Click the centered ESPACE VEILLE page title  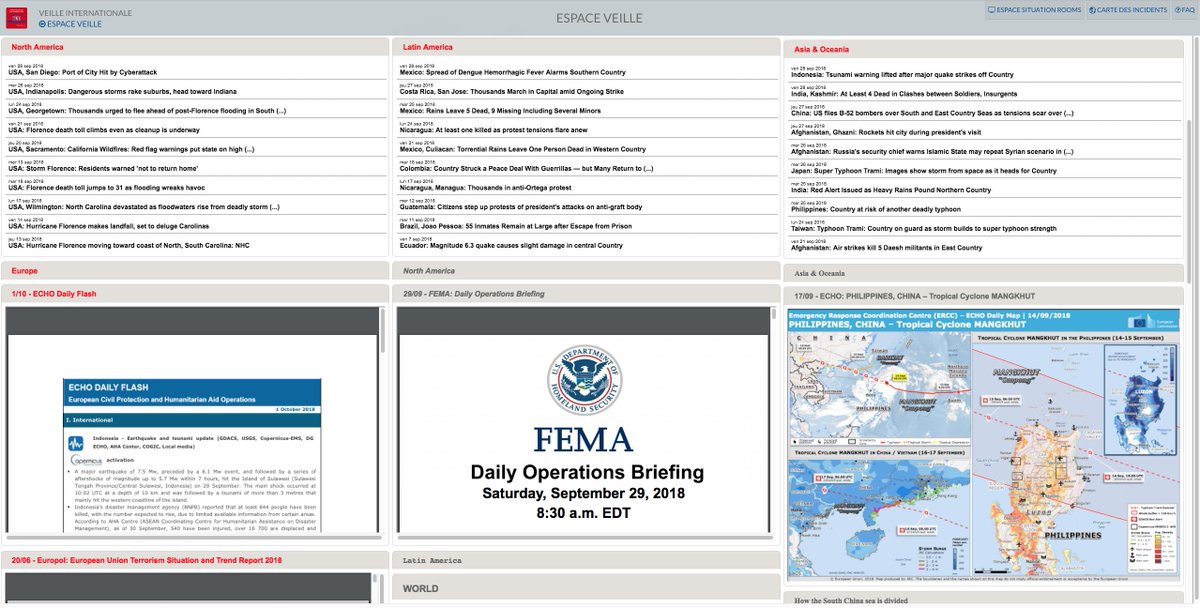pyautogui.click(x=599, y=18)
